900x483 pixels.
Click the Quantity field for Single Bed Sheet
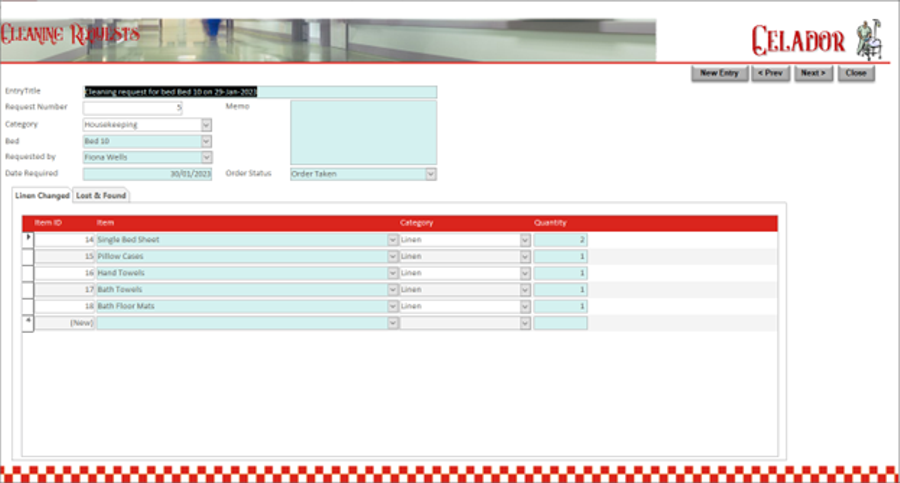(x=560, y=240)
